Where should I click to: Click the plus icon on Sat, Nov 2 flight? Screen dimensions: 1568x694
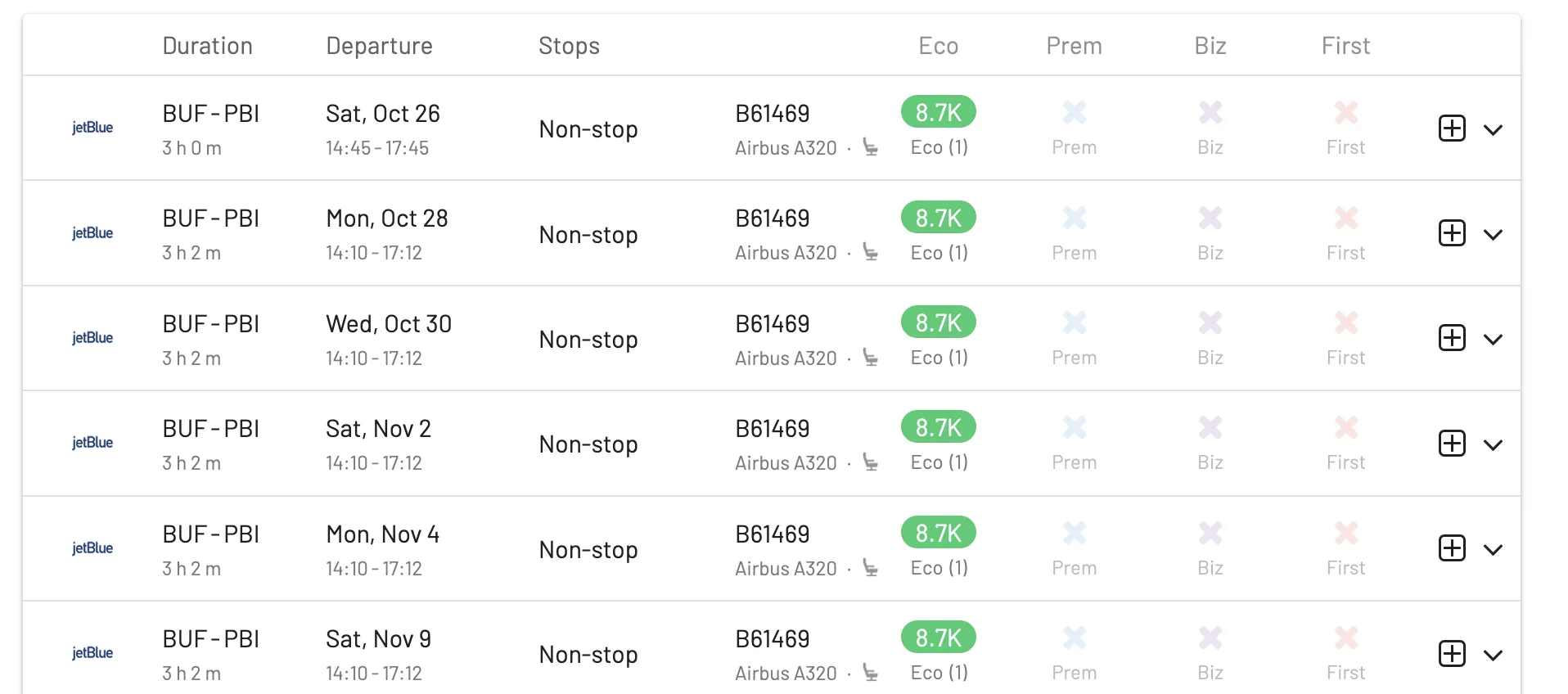(x=1452, y=444)
